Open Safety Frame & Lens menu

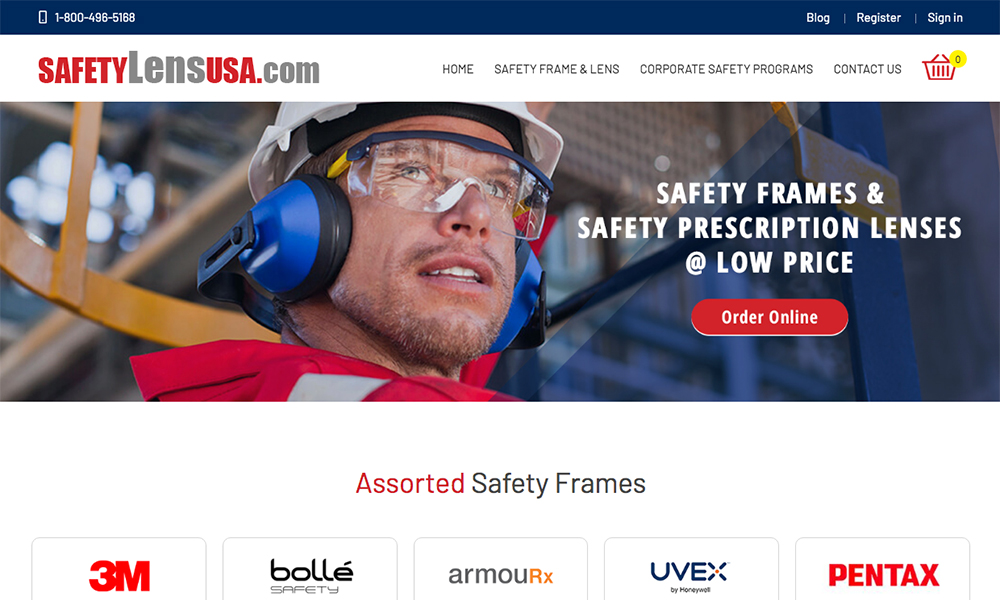[557, 69]
